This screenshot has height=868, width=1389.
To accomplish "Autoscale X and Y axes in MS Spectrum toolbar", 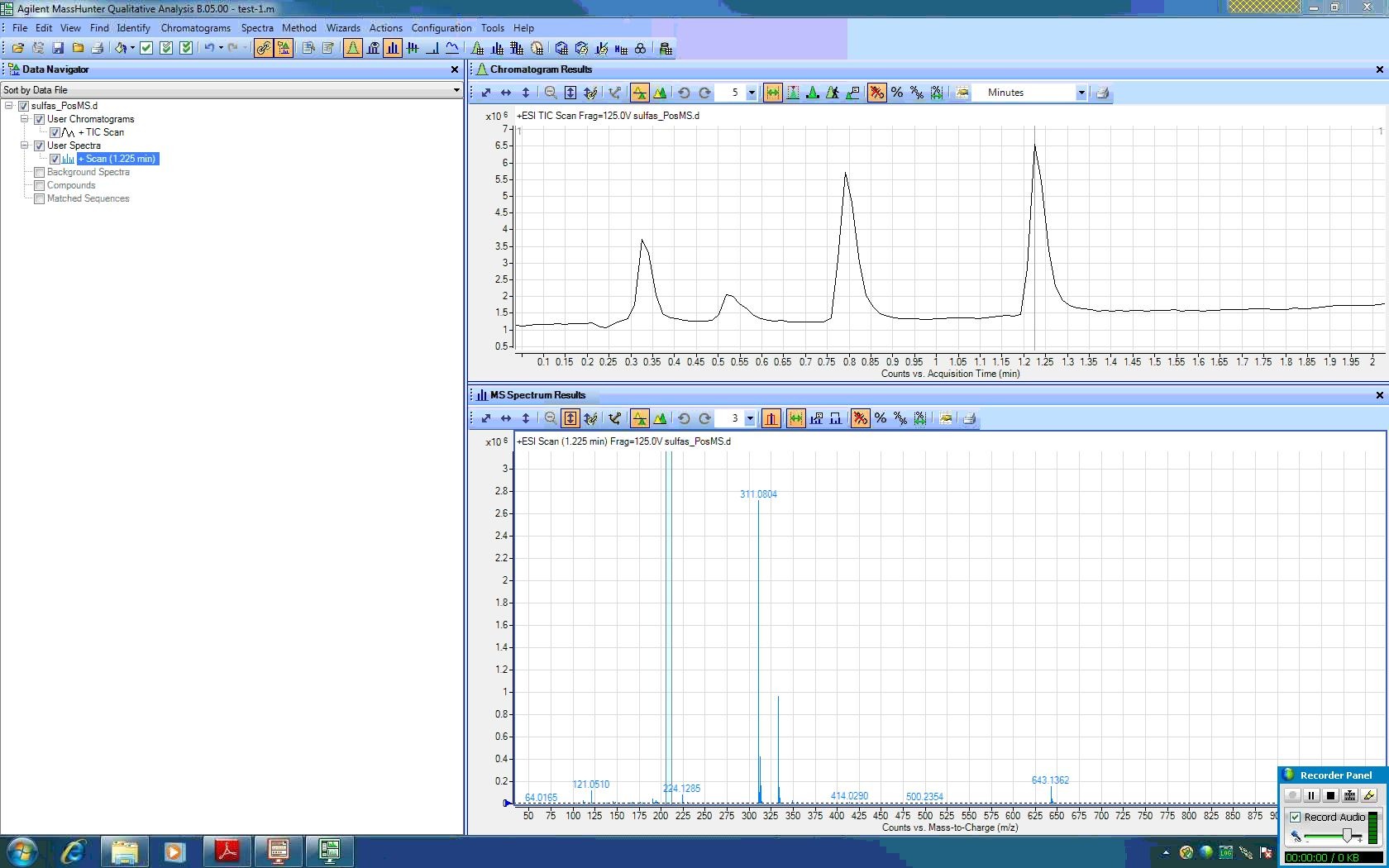I will (486, 418).
